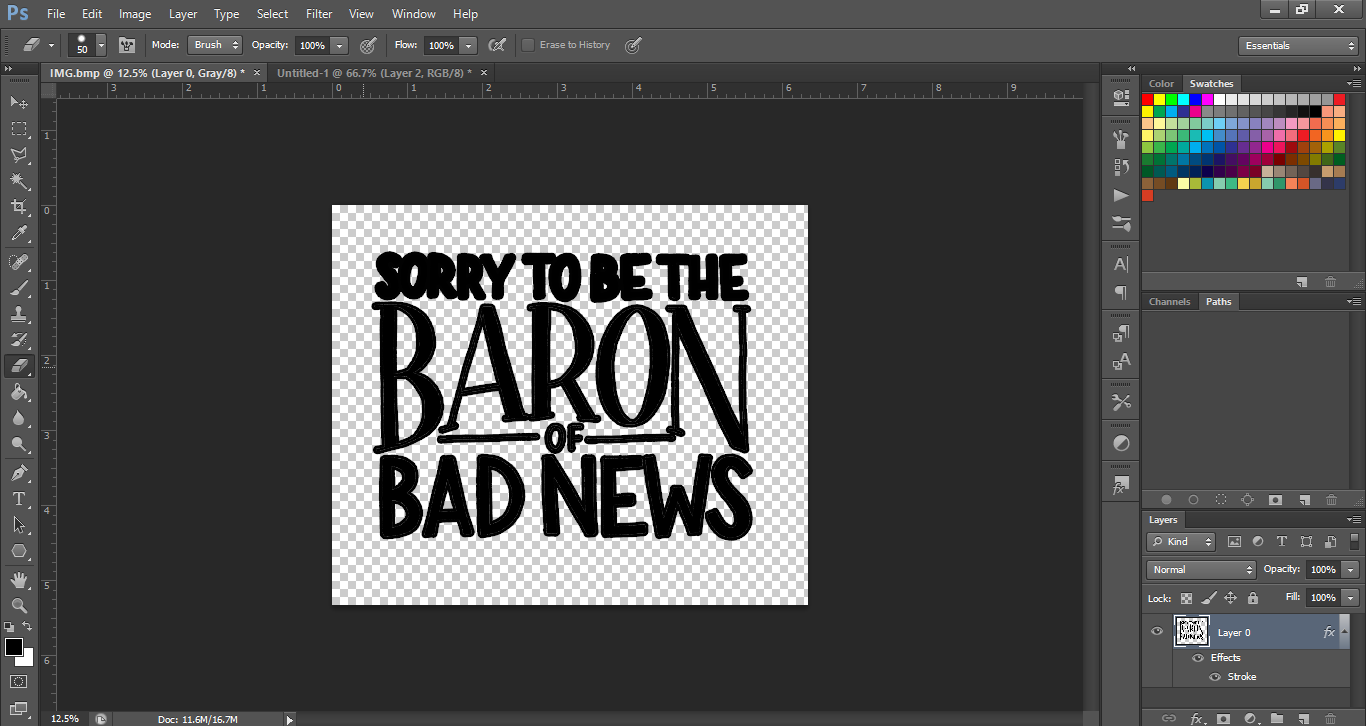Lock all for Layer 0

1253,598
